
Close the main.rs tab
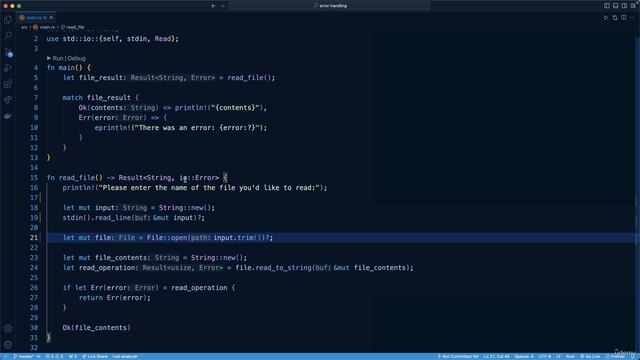point(51,18)
